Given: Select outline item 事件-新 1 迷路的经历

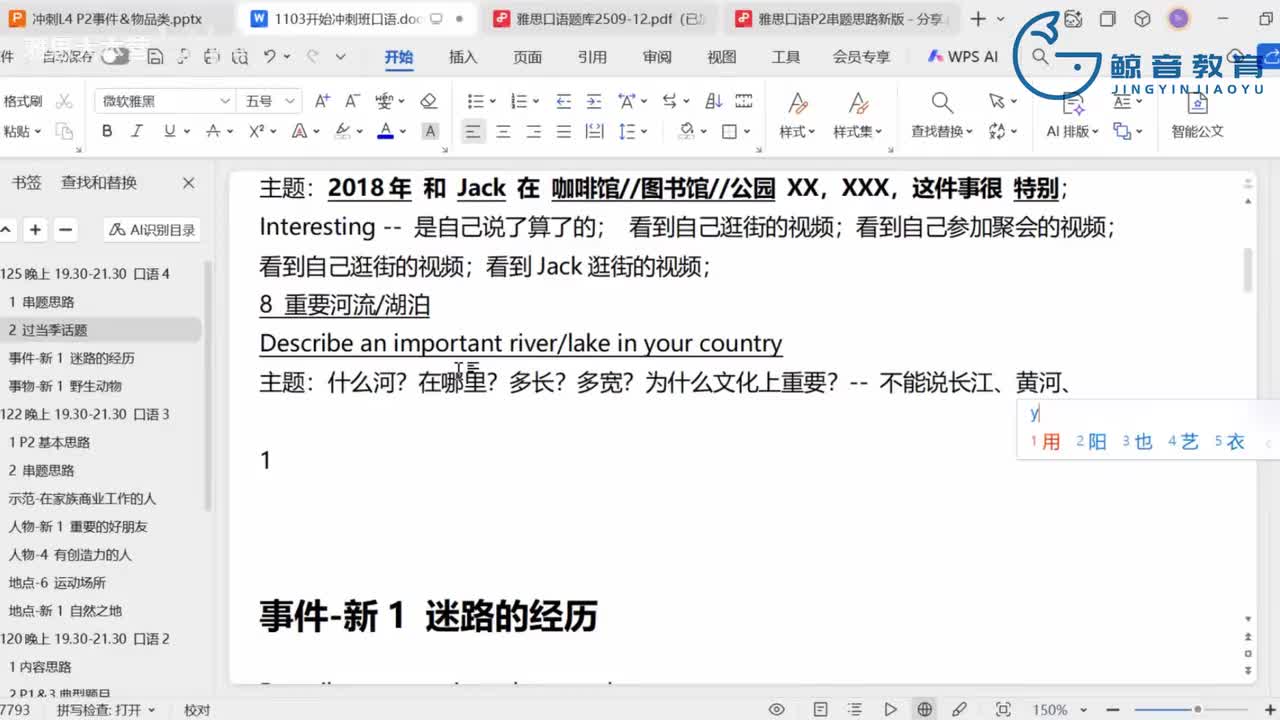Looking at the screenshot, I should tap(71, 358).
